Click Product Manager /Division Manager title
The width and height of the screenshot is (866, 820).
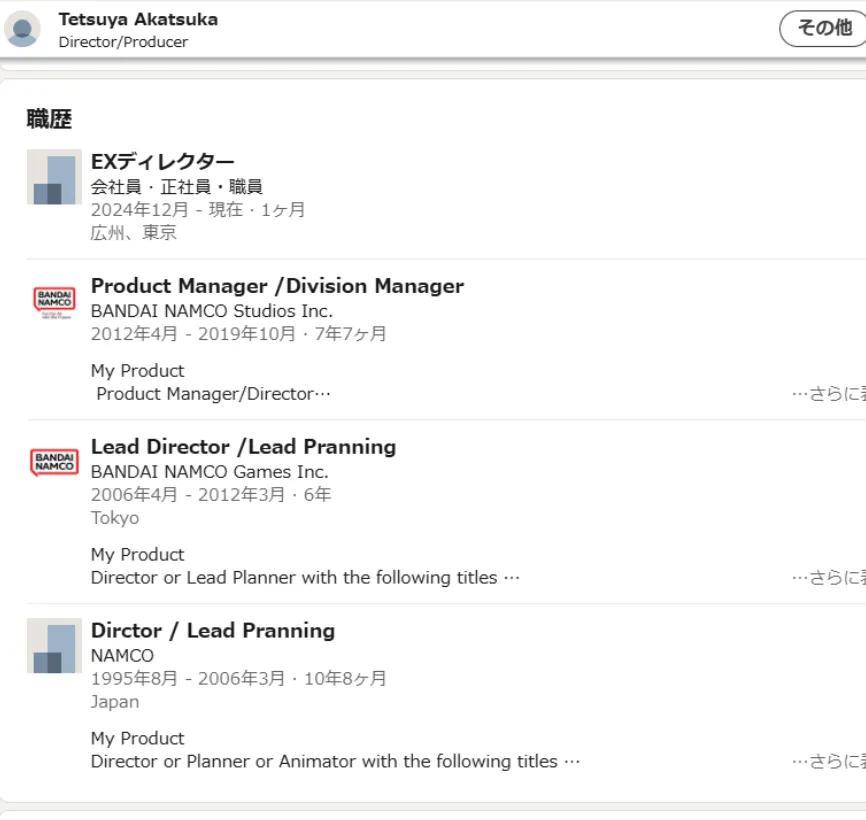277,286
